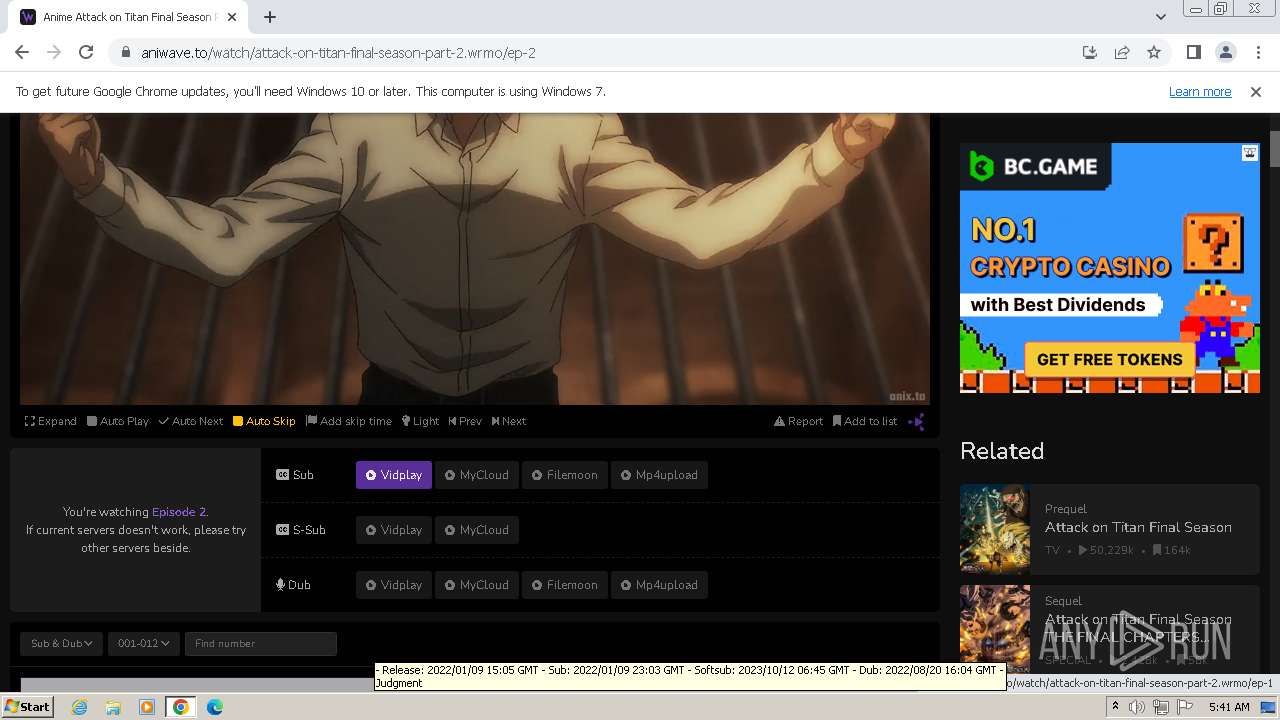
Task: Show hidden system tray icons
Action: tap(1115, 707)
